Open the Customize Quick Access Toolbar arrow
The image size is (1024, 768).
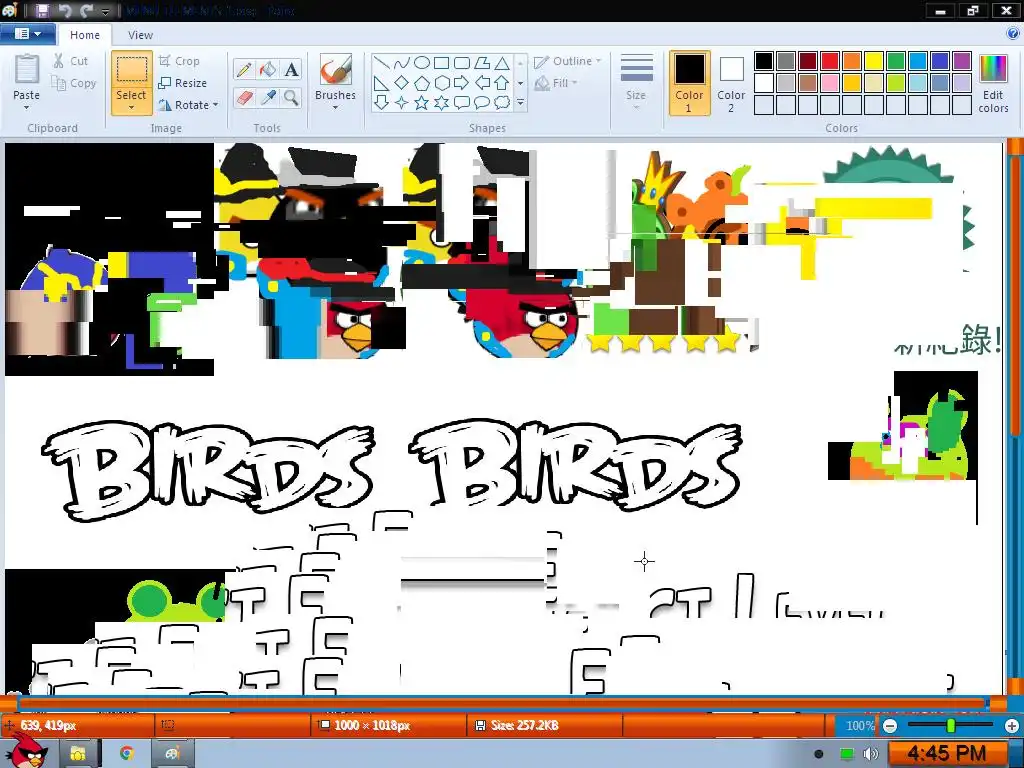[105, 11]
